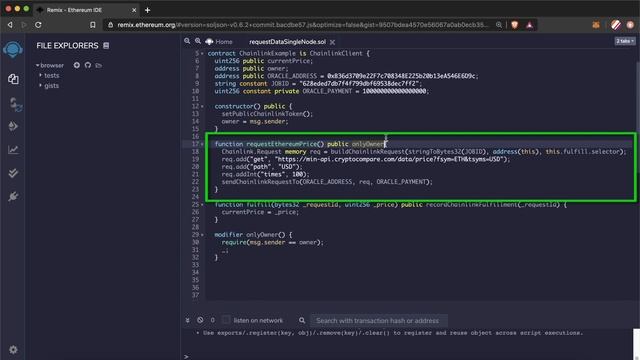The width and height of the screenshot is (640, 360).
Task: Click 'owner = msg.sender;' on line 14
Action: (x=255, y=122)
